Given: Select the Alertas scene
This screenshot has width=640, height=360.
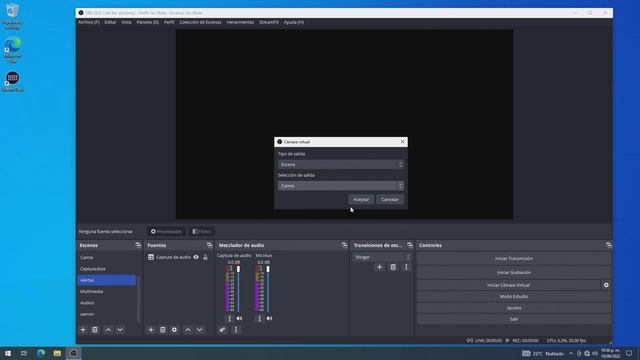Looking at the screenshot, I should click(107, 280).
